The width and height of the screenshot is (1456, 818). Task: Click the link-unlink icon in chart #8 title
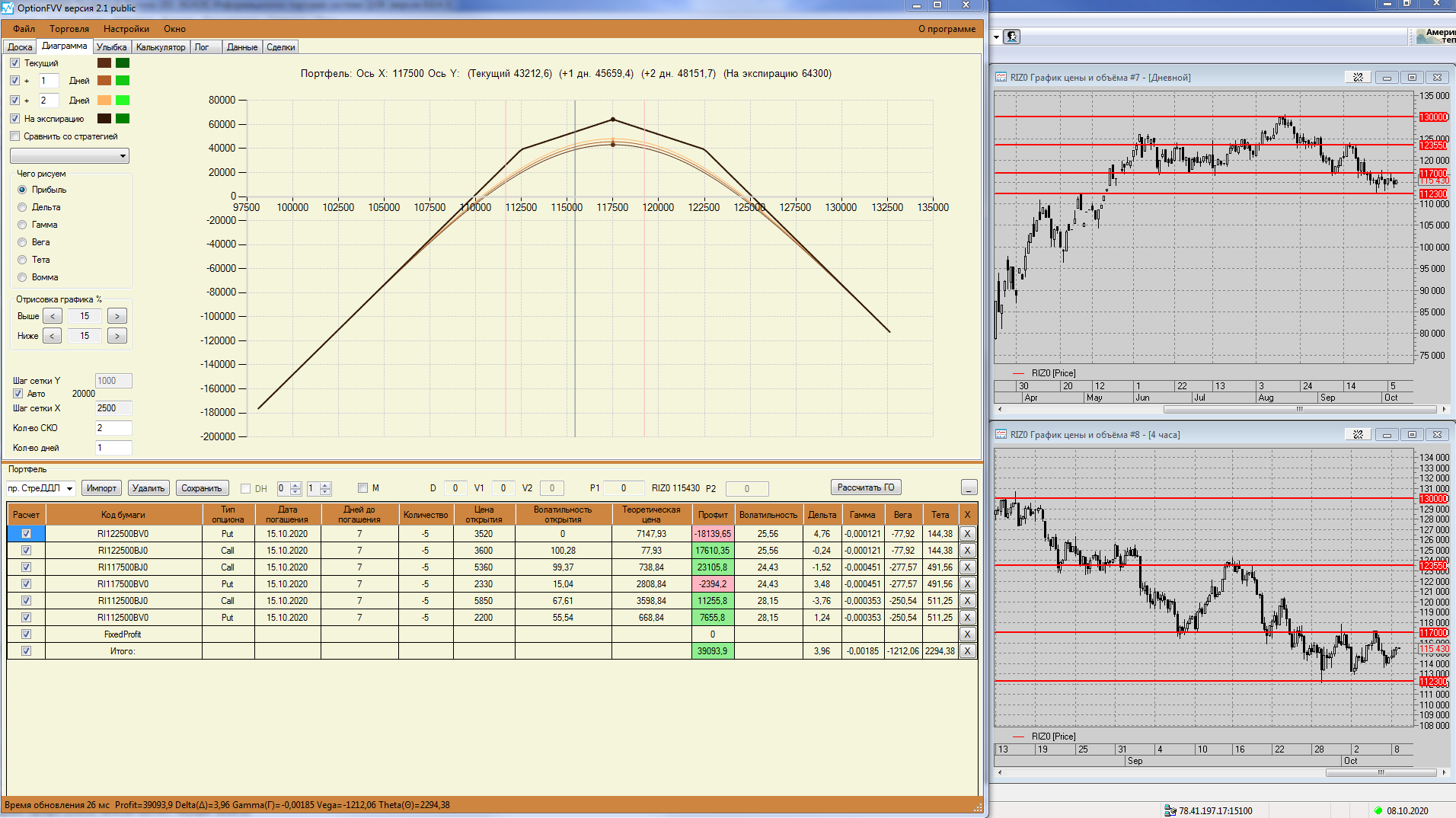coord(1358,434)
